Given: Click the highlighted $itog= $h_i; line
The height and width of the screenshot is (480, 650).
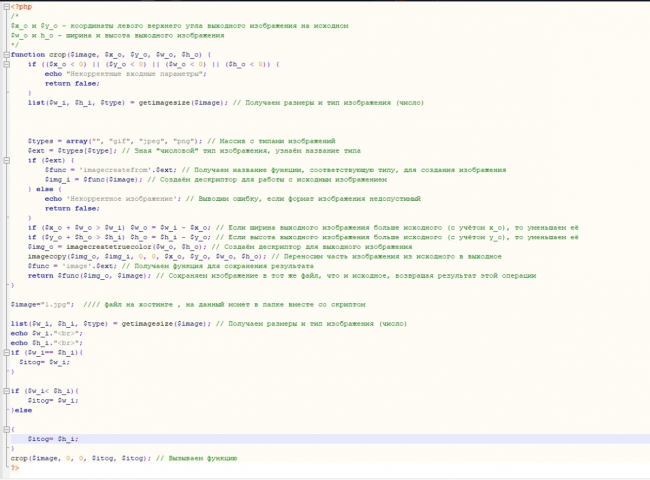Looking at the screenshot, I should pos(53,439).
